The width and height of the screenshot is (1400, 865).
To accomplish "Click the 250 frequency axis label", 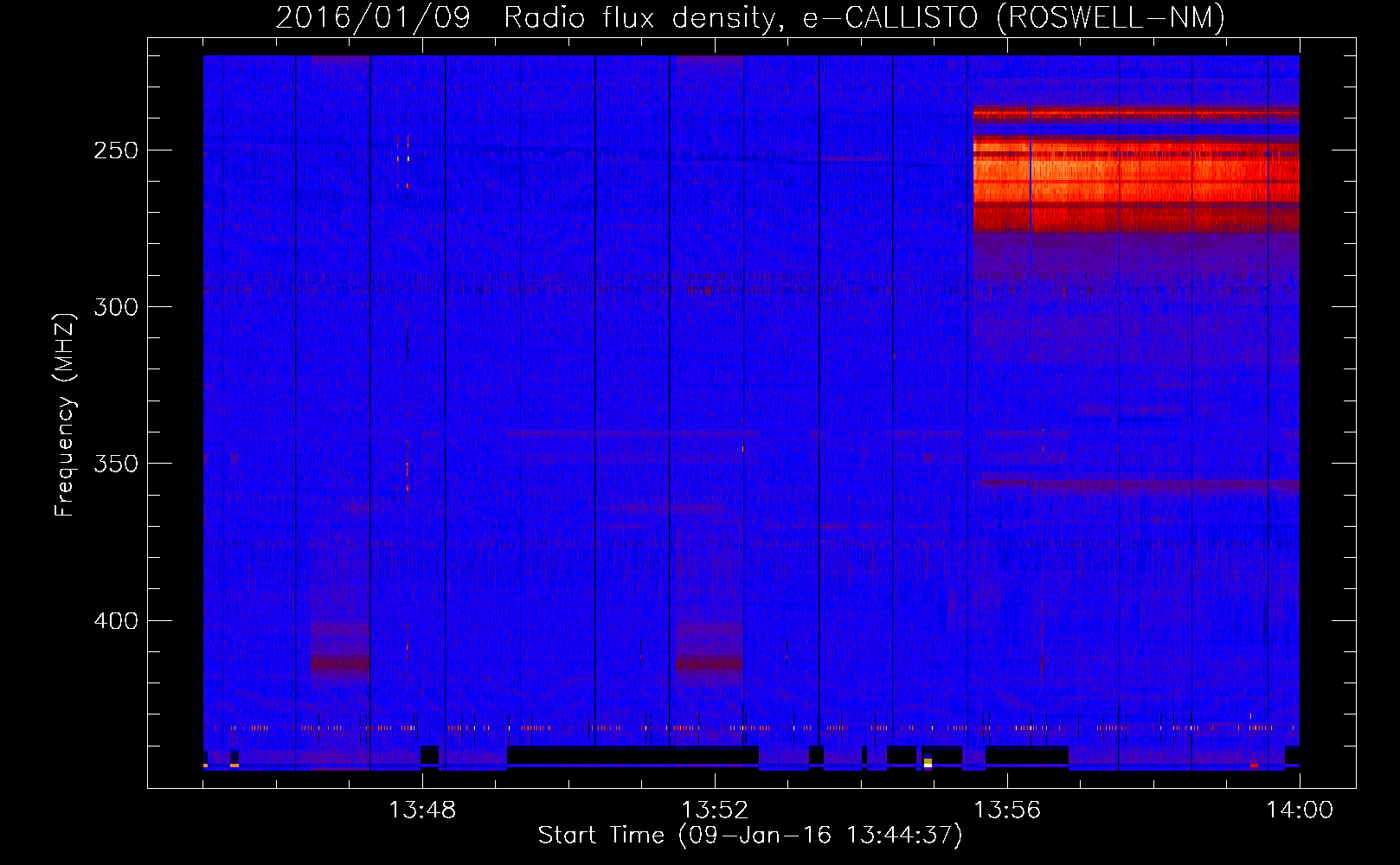I will 116,151.
